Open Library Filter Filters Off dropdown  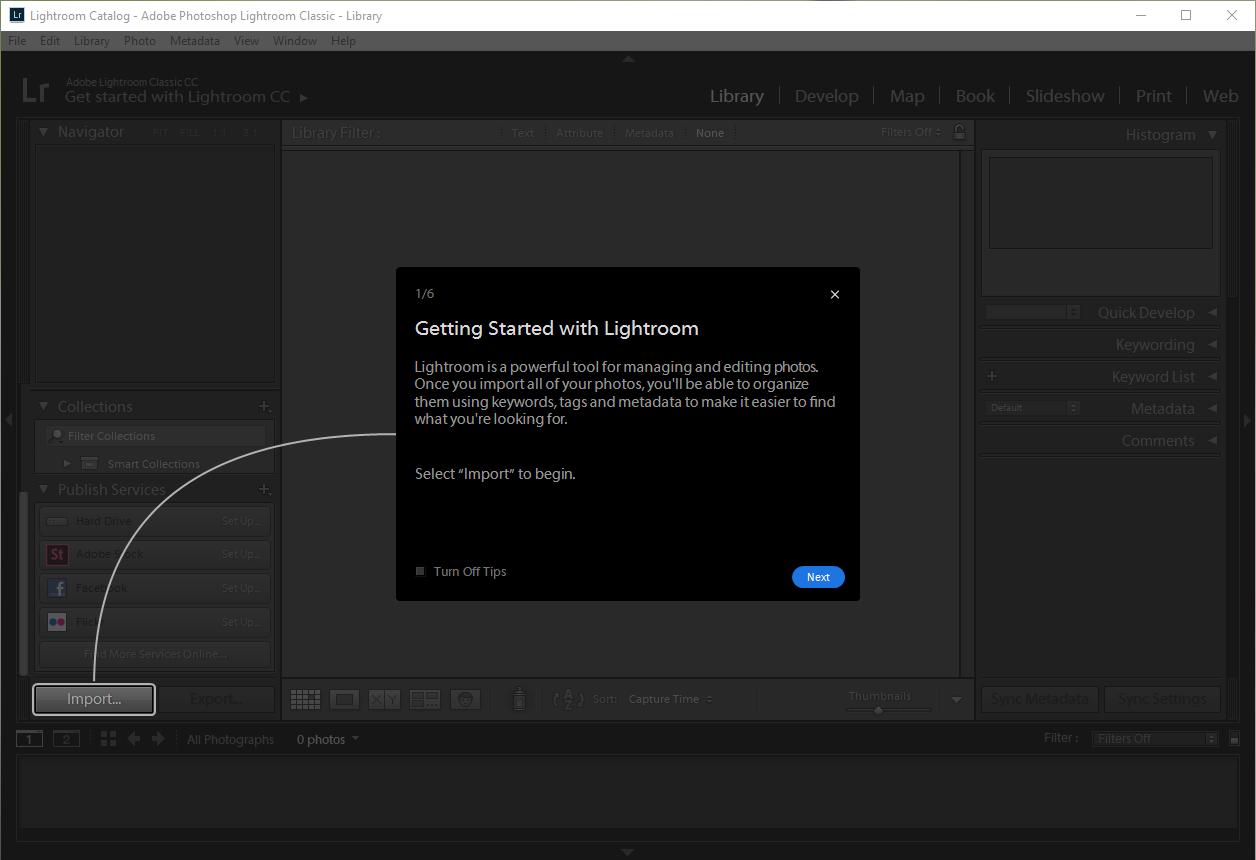[x=911, y=132]
